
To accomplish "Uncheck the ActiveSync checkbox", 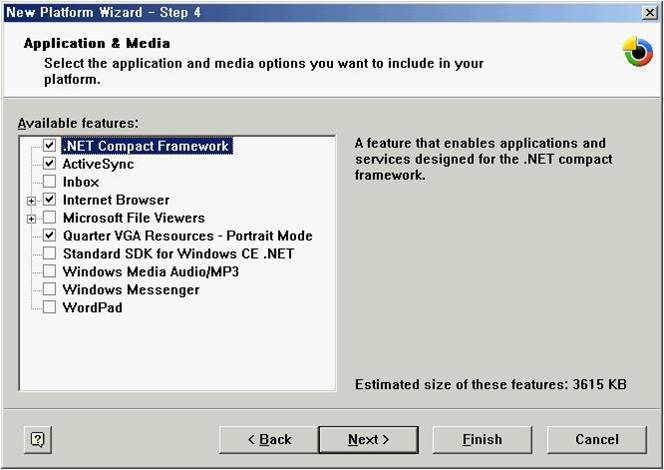I will (50, 164).
